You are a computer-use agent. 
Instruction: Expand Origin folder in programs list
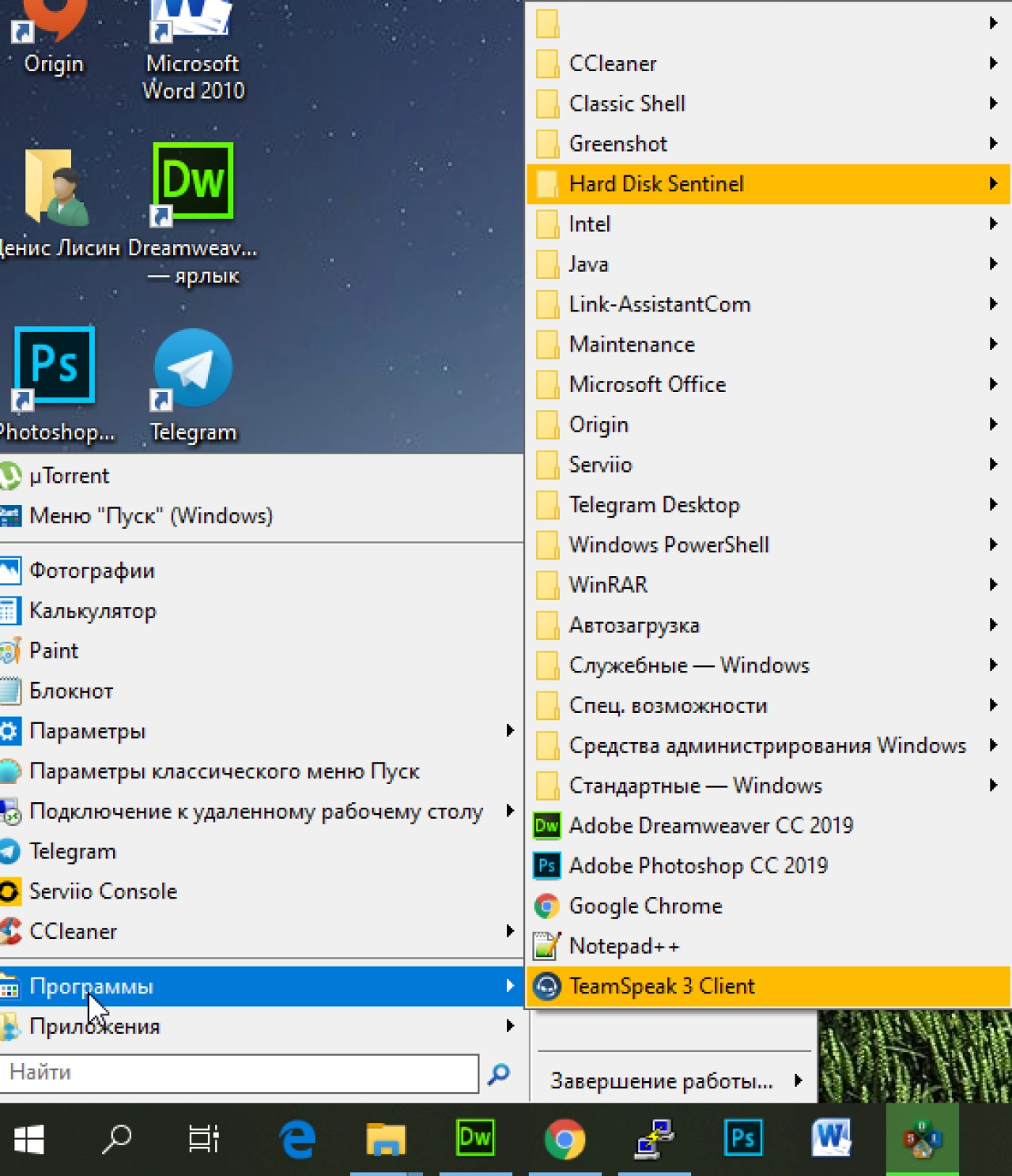click(768, 424)
